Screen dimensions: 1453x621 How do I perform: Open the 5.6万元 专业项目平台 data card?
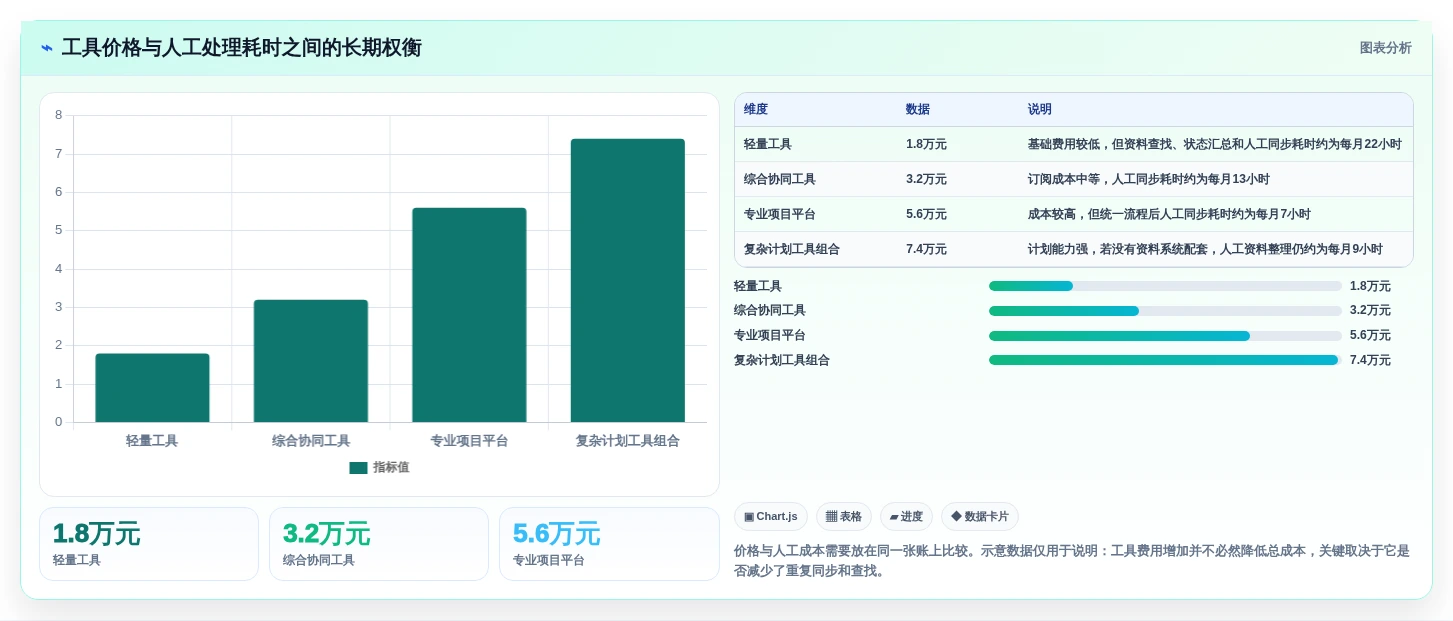(x=609, y=544)
